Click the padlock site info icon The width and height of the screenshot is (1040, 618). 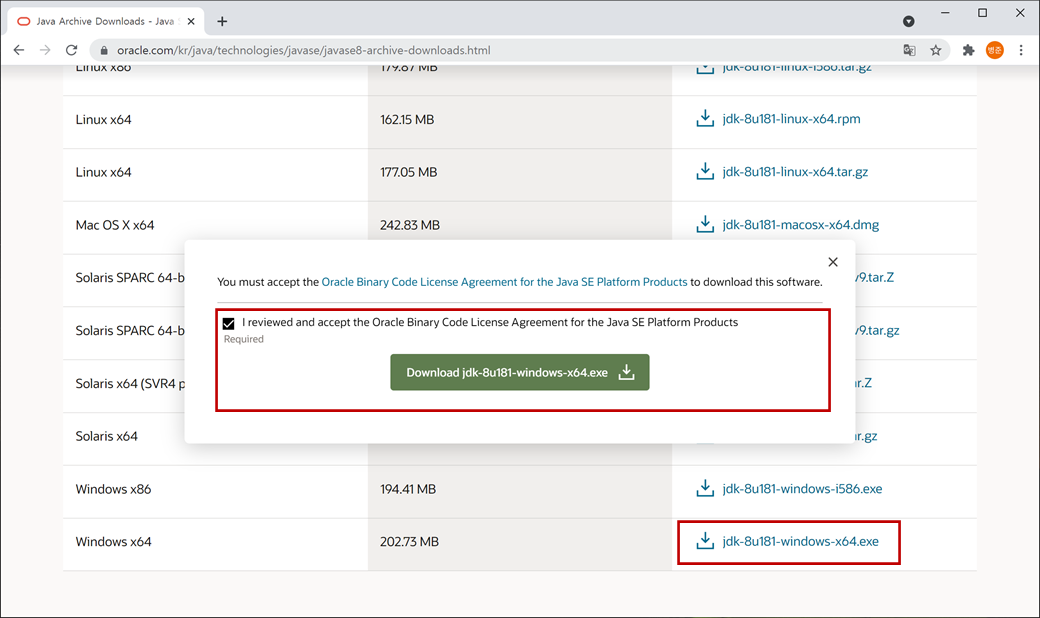point(103,50)
